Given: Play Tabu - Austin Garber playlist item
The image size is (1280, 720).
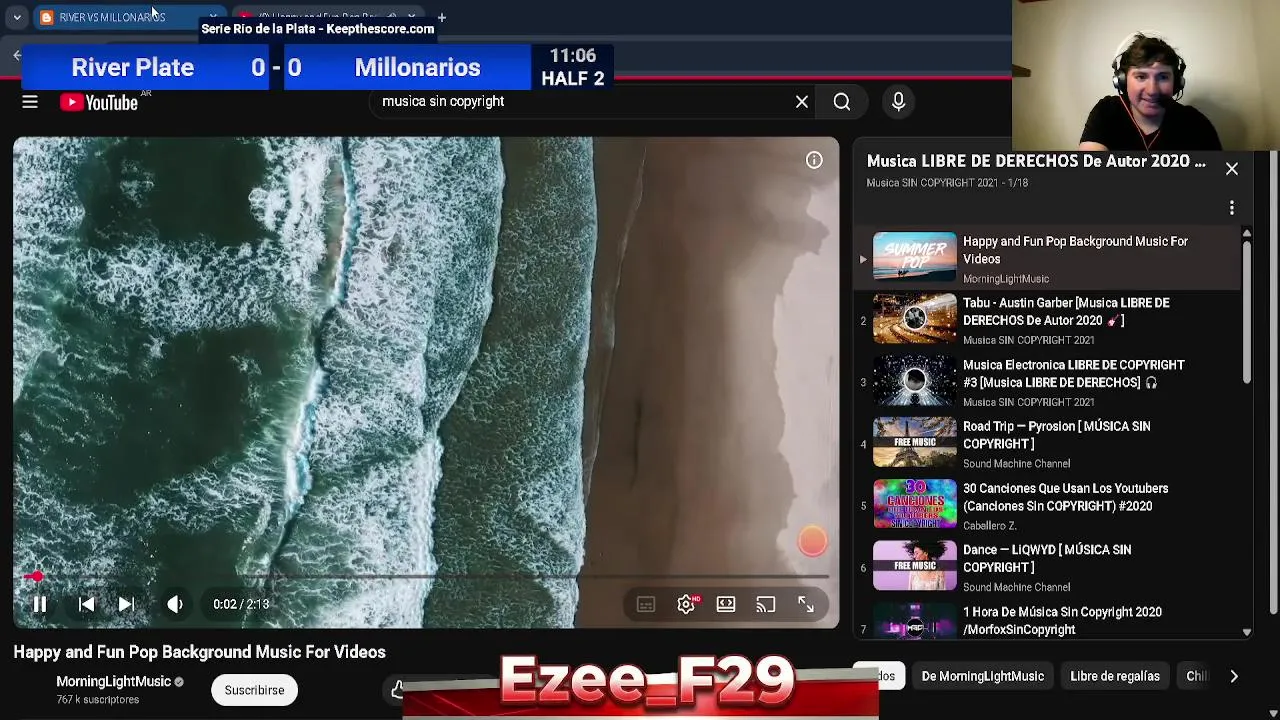Looking at the screenshot, I should (1047, 320).
